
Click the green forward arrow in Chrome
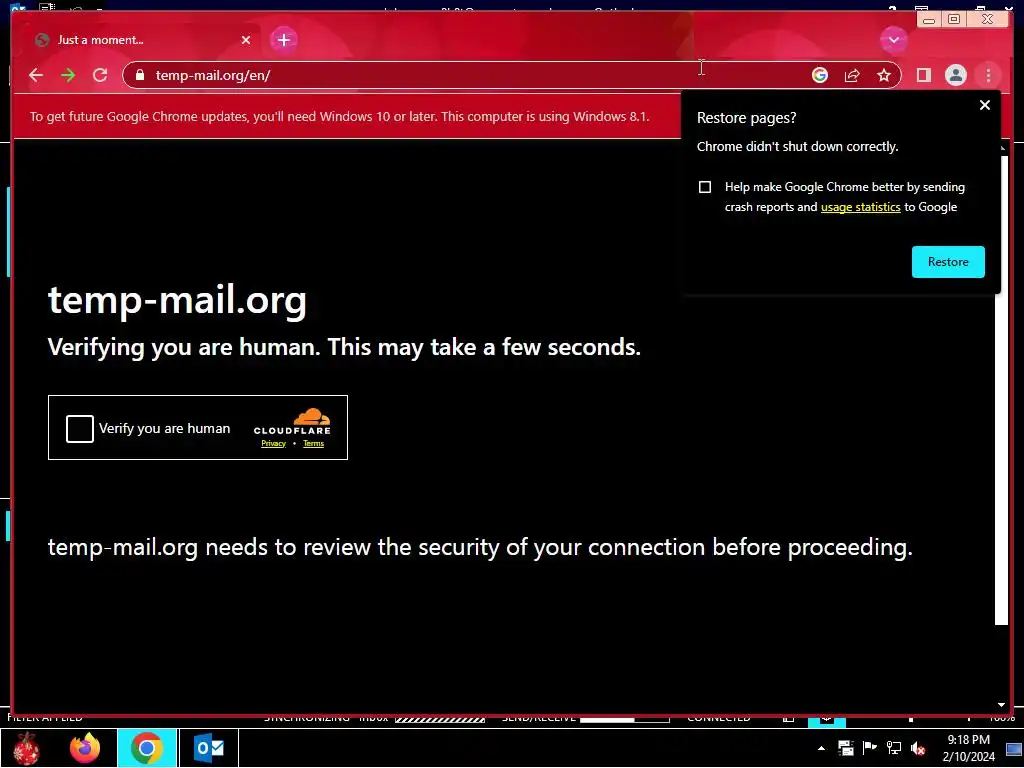68,75
